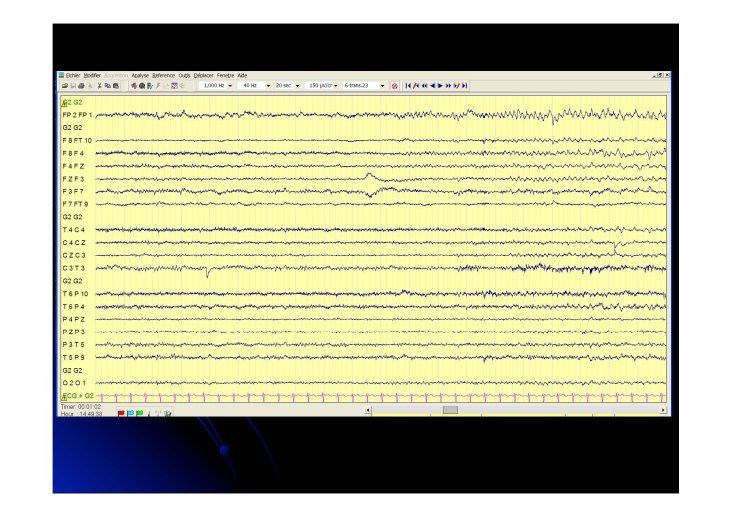
Task: Open the Aide menu
Action: [x=242, y=75]
